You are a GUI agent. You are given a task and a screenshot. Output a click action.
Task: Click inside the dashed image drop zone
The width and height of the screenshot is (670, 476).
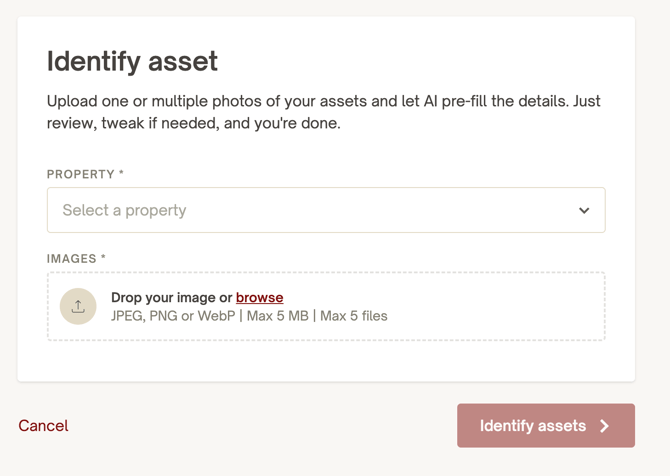[326, 306]
